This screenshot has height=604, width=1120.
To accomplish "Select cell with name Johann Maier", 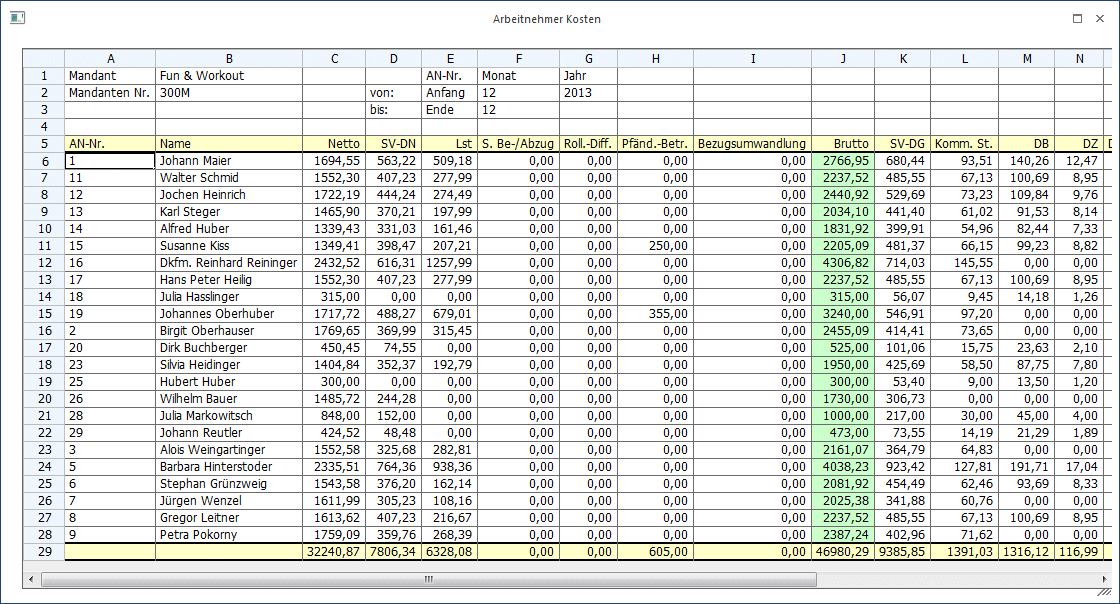I will click(x=229, y=161).
